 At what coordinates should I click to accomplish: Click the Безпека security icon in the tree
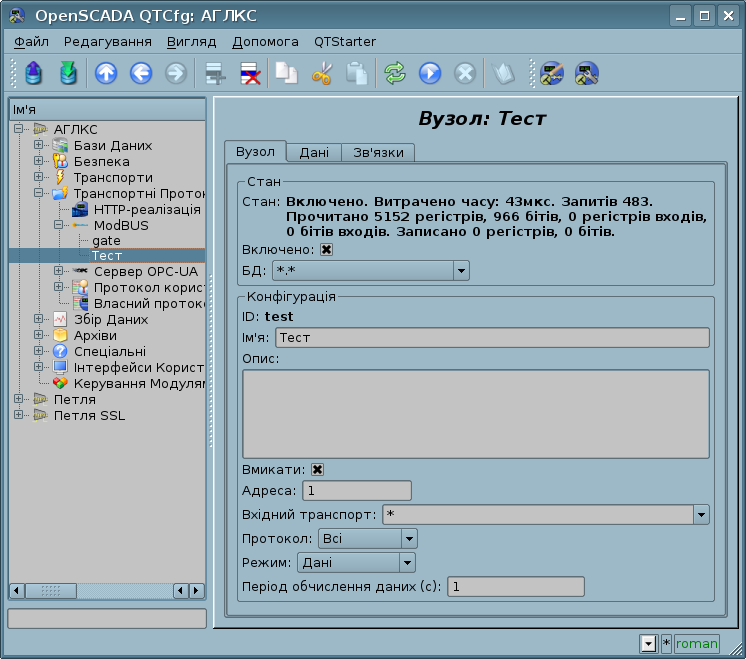(x=60, y=161)
